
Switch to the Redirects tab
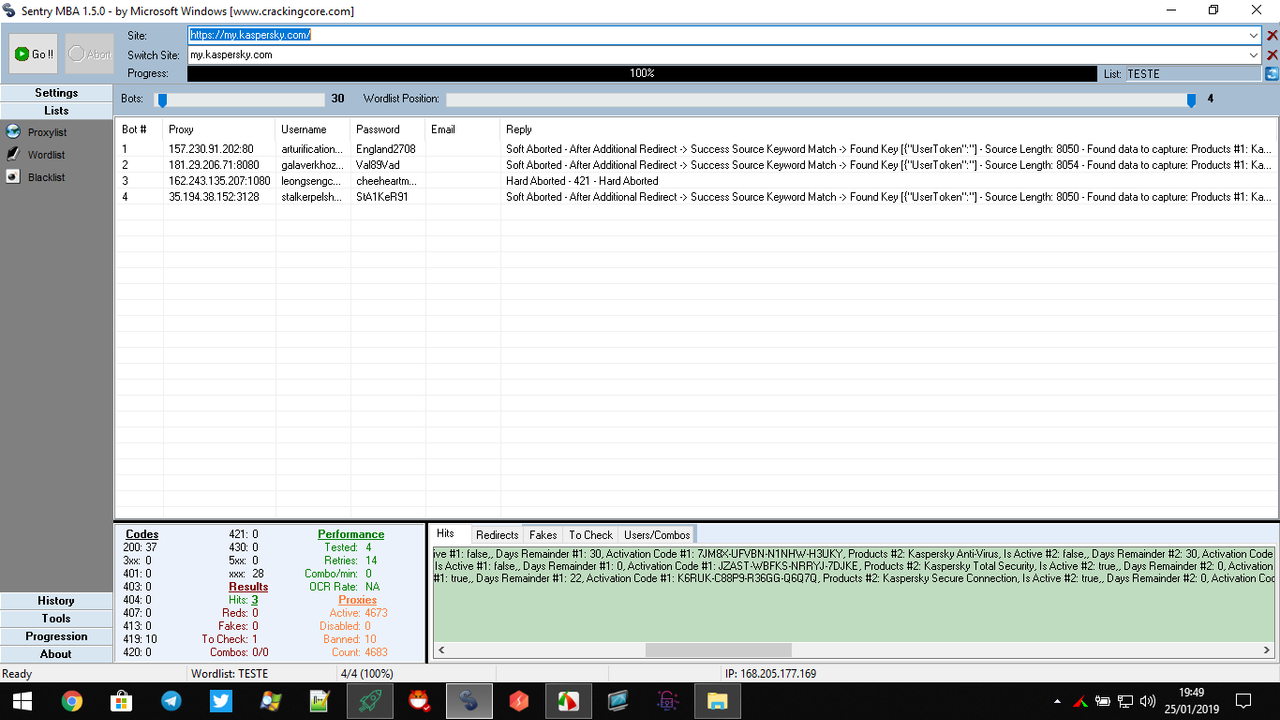[497, 535]
